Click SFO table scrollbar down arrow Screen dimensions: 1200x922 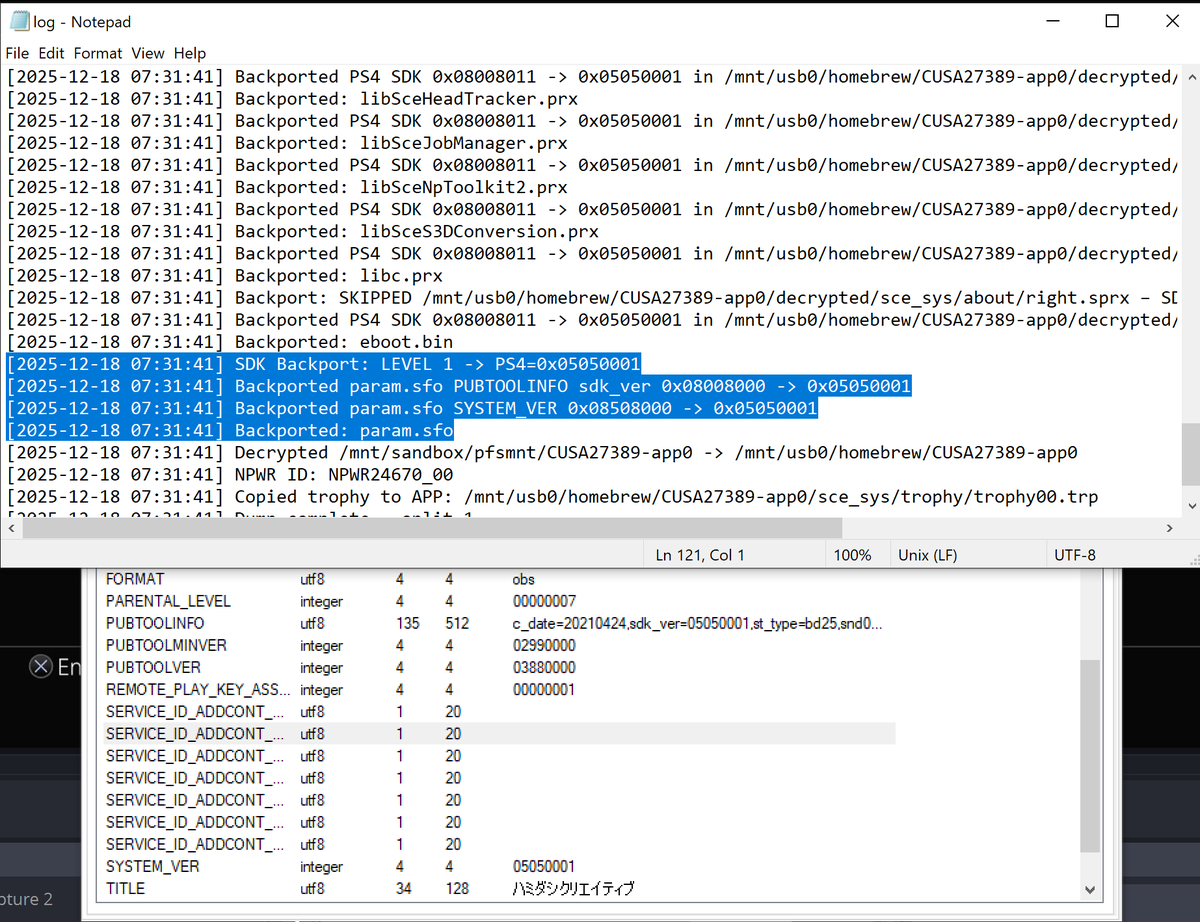coord(1090,889)
